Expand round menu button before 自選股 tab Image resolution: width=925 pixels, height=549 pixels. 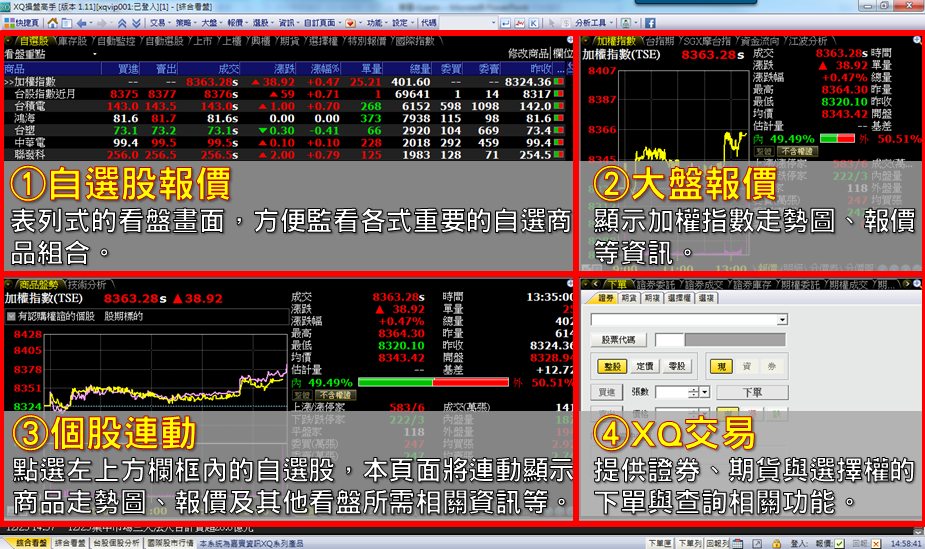9,41
